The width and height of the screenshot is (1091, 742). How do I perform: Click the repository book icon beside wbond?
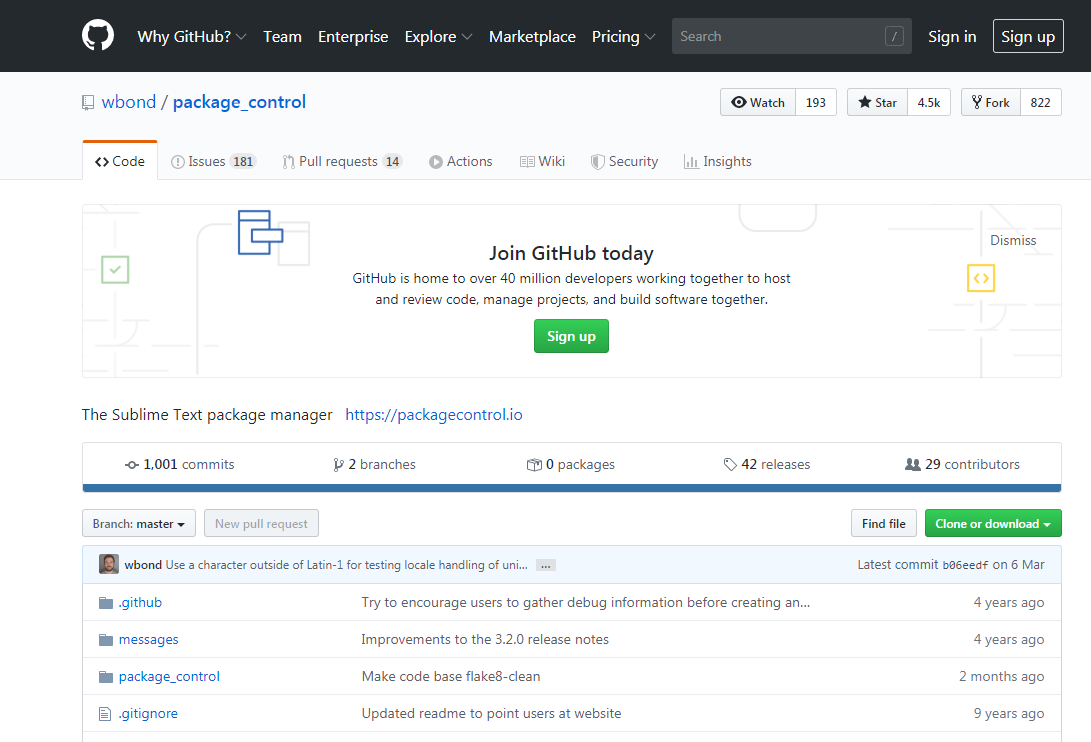click(x=88, y=102)
